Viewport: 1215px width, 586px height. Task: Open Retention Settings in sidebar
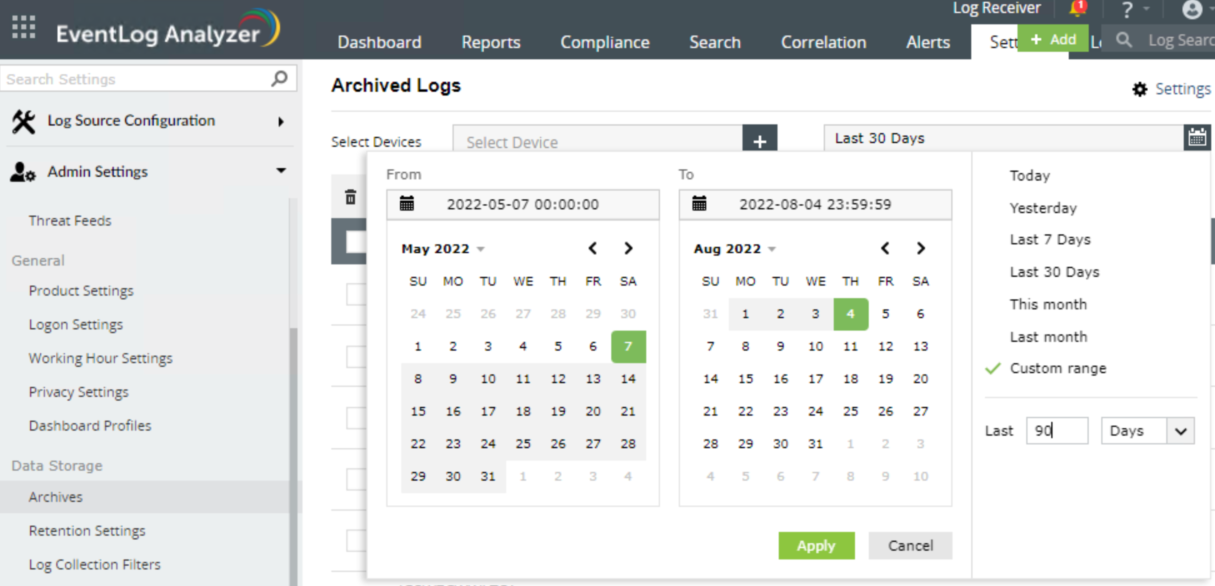87,531
